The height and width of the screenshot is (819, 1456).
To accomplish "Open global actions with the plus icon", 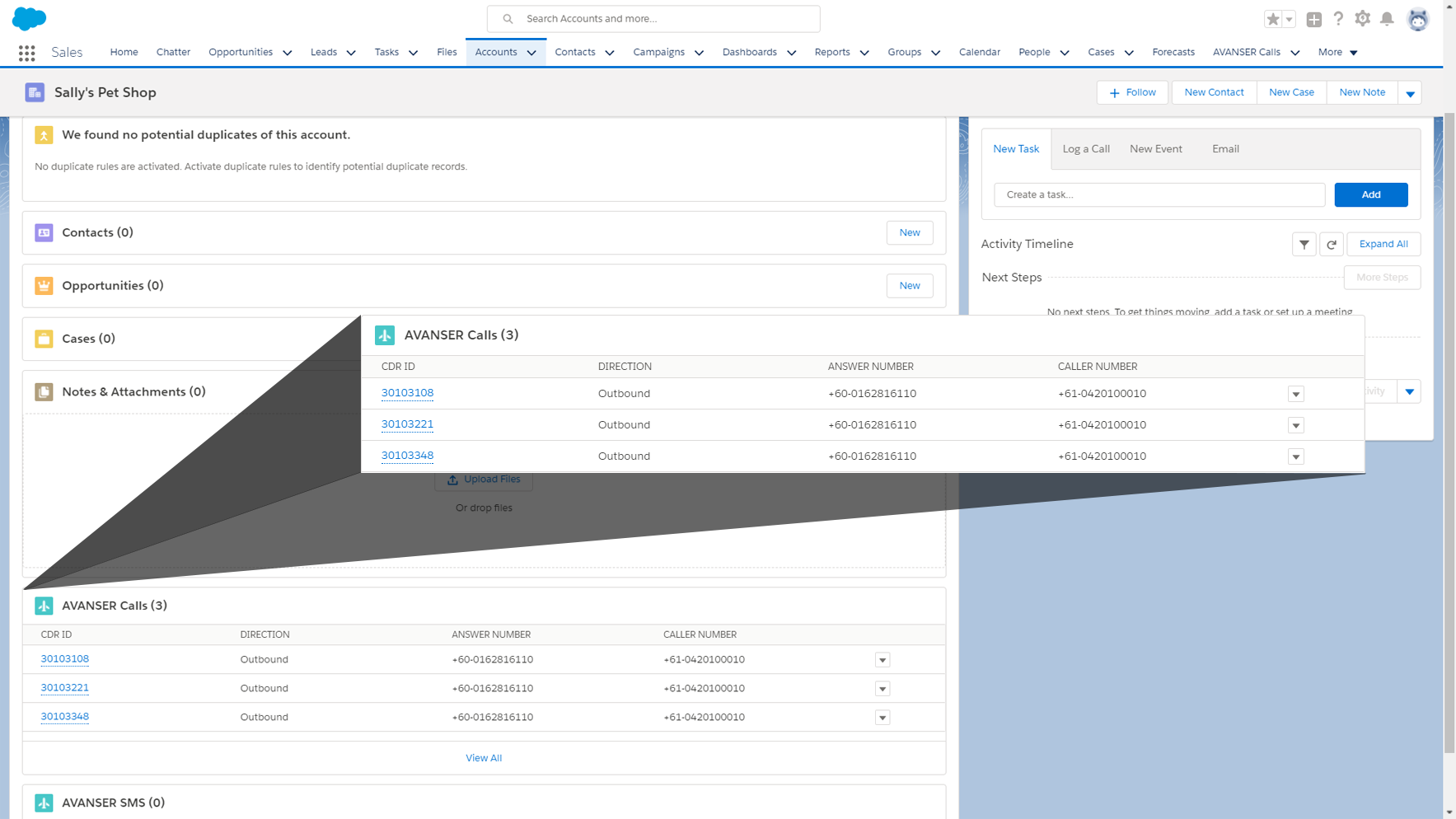I will pyautogui.click(x=1314, y=18).
